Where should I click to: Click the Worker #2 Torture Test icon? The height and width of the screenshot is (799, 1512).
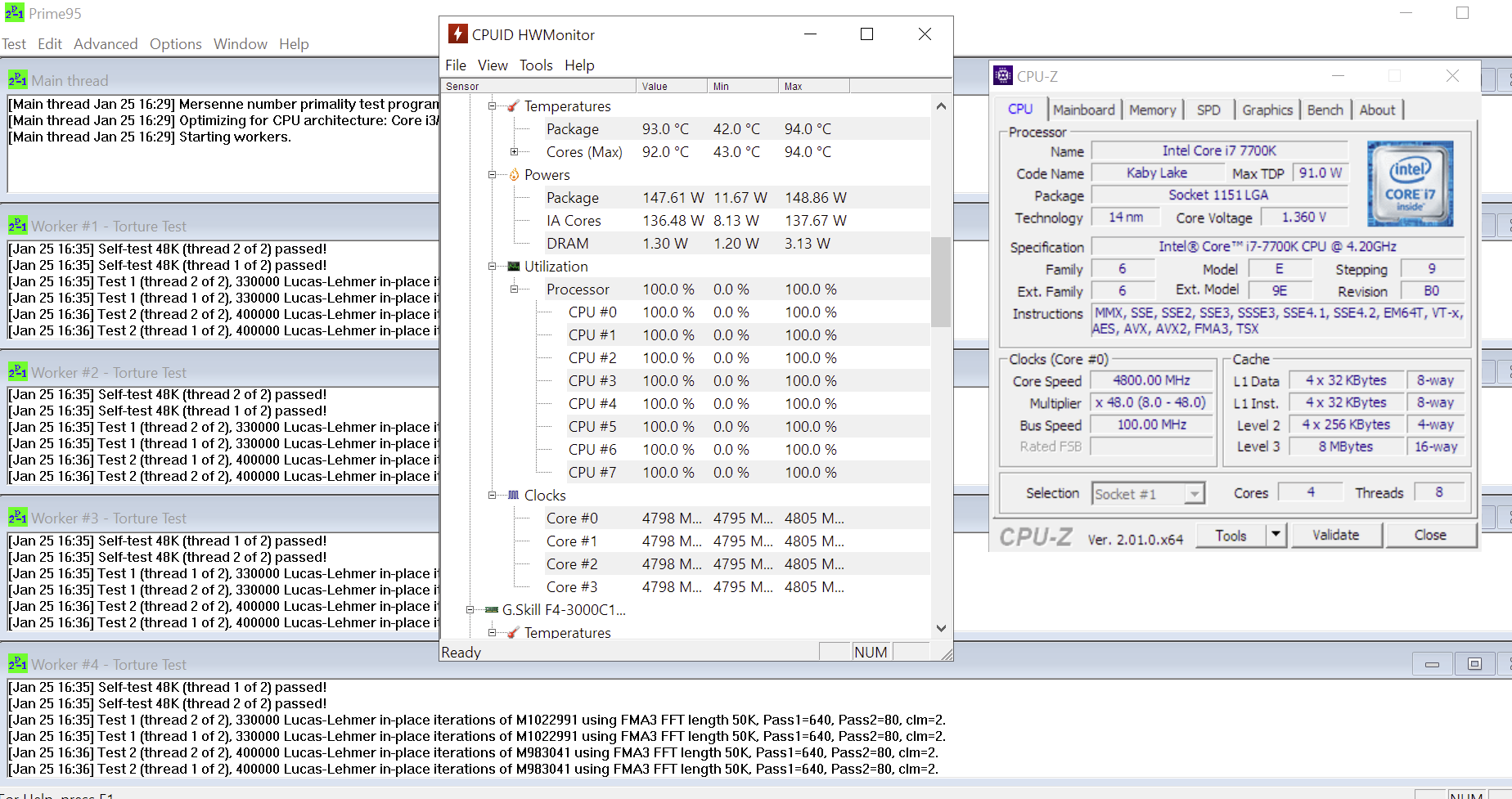pos(17,372)
